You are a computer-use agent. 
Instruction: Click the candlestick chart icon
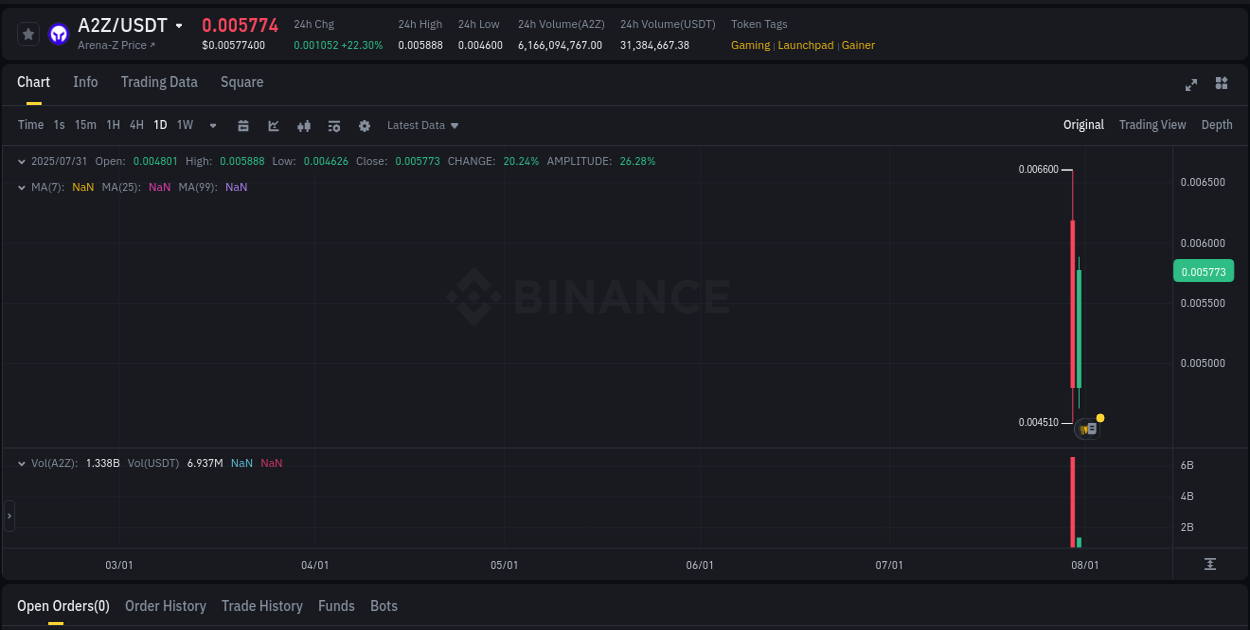304,125
